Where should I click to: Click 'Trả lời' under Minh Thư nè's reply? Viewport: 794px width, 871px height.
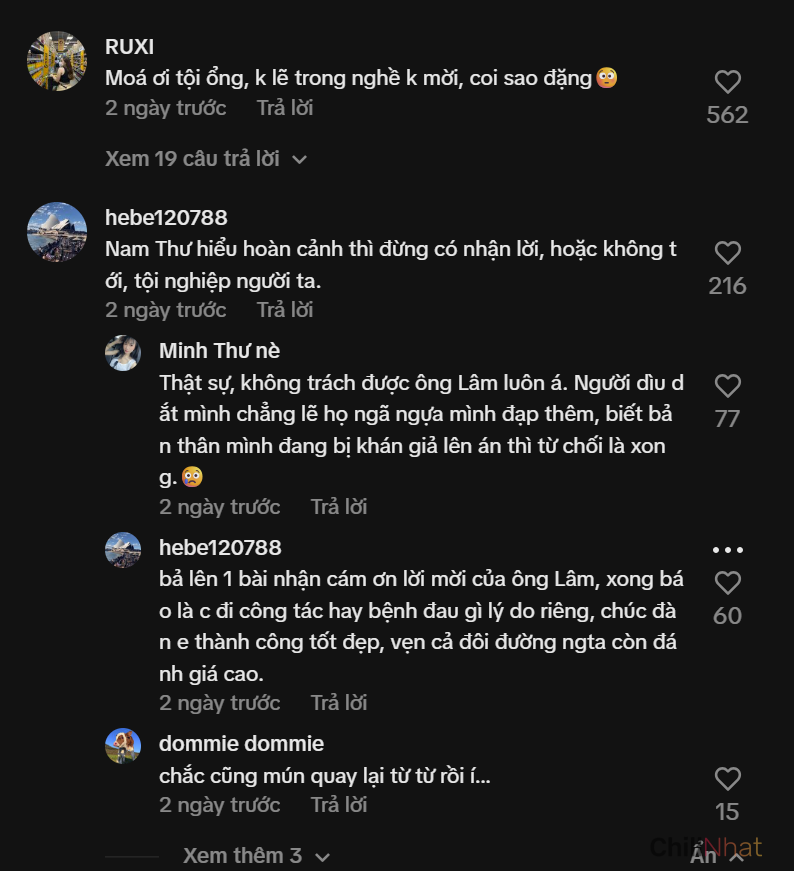339,507
